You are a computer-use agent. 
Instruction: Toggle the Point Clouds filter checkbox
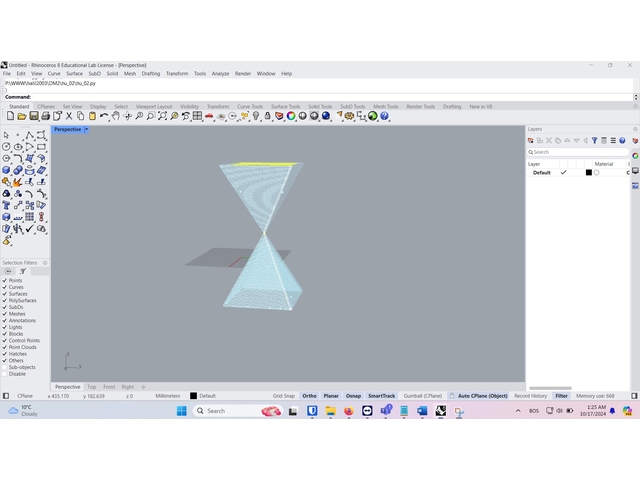(4, 347)
